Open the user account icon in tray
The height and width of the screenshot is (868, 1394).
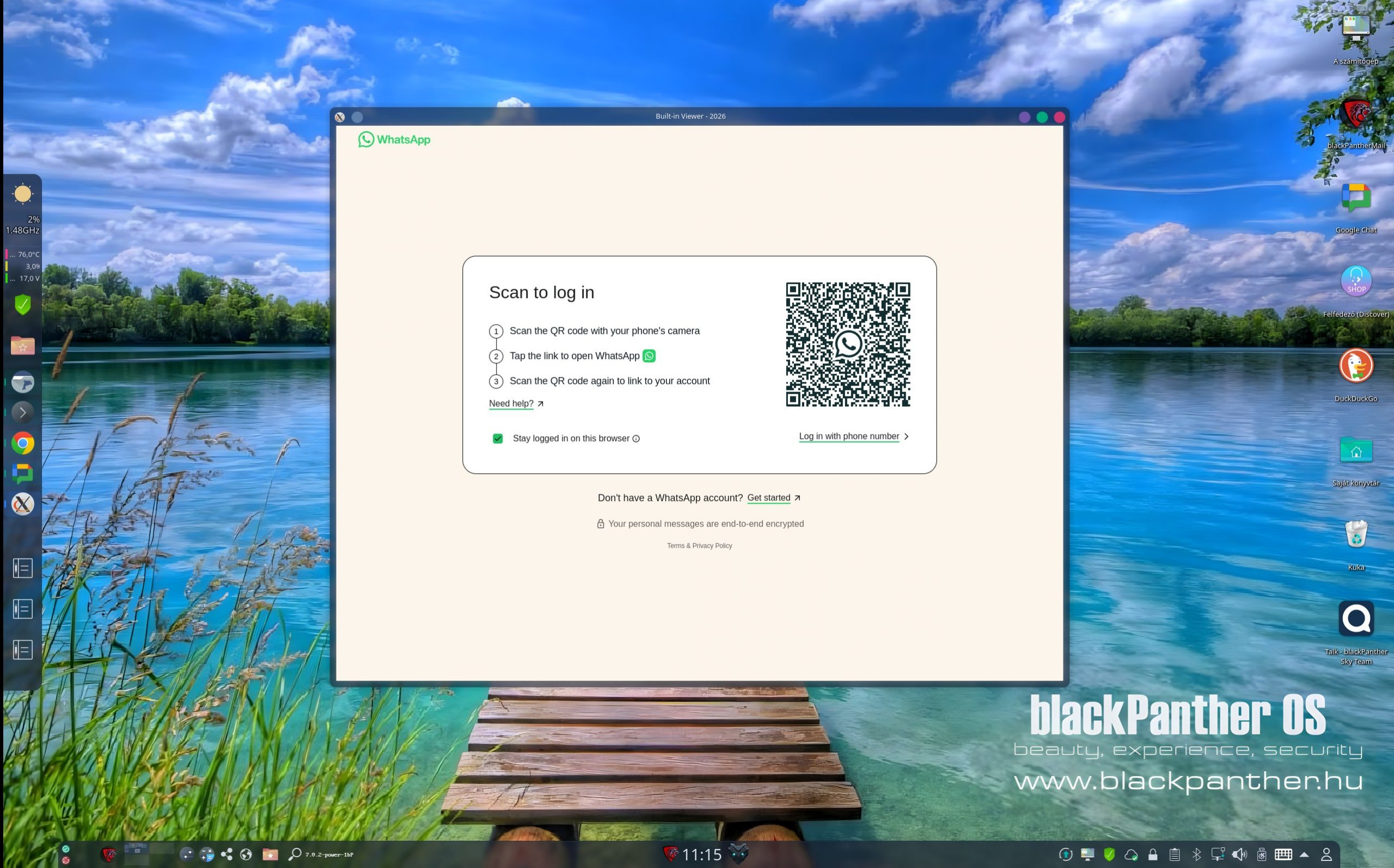click(x=1326, y=855)
